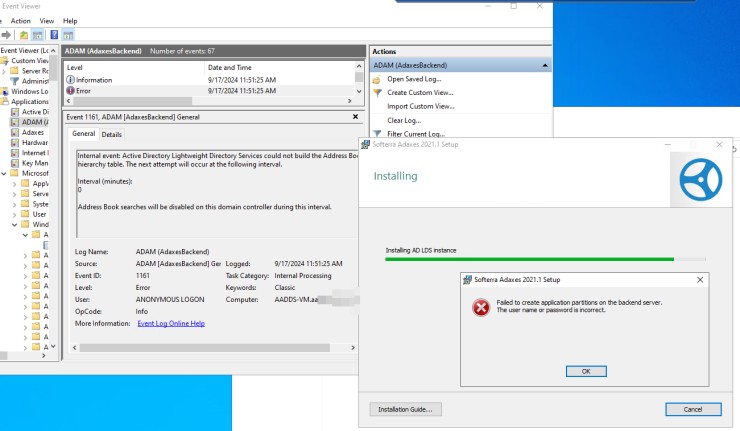Open the Action menu
The width and height of the screenshot is (740, 431).
(x=20, y=21)
